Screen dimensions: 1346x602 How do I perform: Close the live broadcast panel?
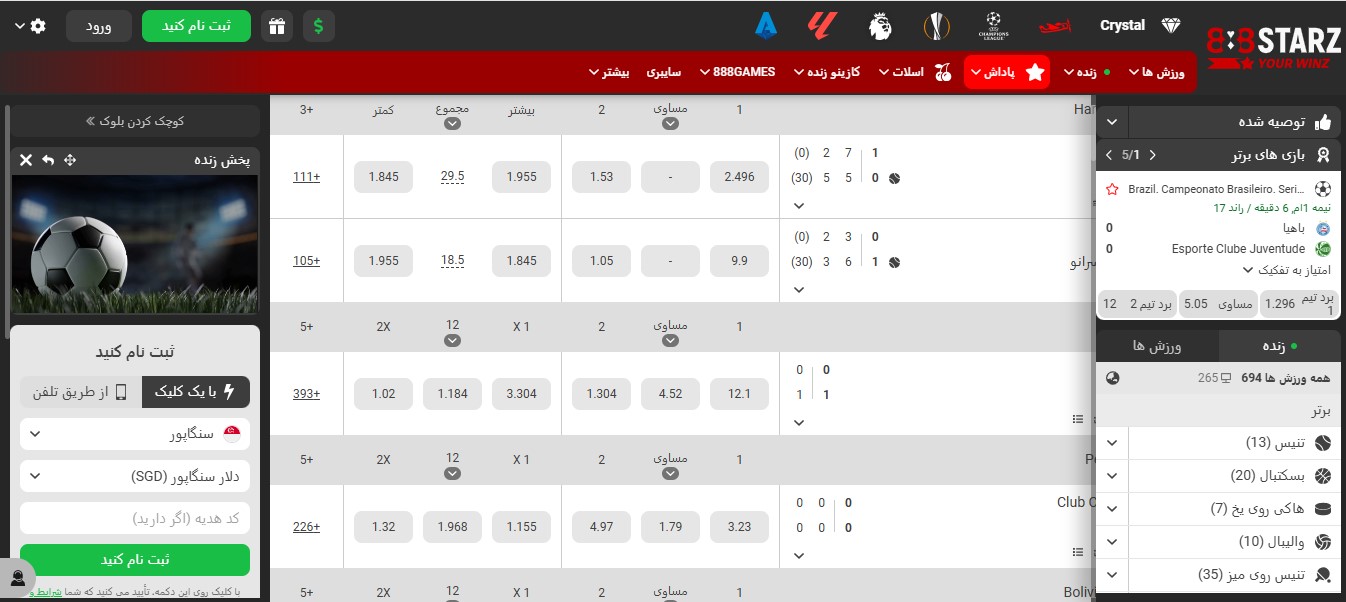point(26,160)
